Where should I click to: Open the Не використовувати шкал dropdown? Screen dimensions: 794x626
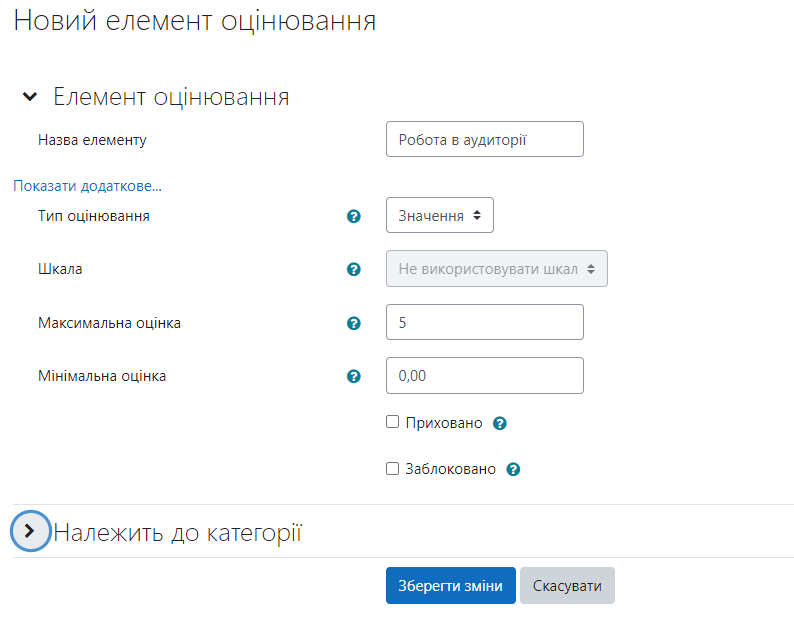point(497,268)
